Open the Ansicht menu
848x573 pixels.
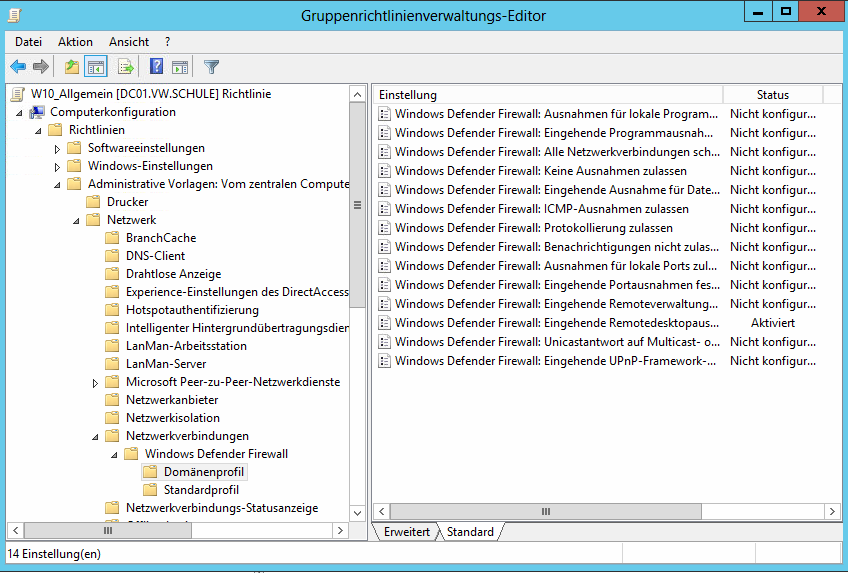[x=129, y=42]
